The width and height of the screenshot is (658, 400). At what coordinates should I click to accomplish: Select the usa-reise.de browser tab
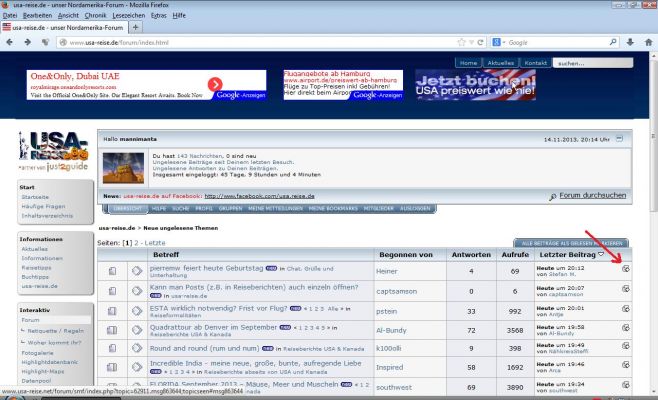click(x=63, y=27)
